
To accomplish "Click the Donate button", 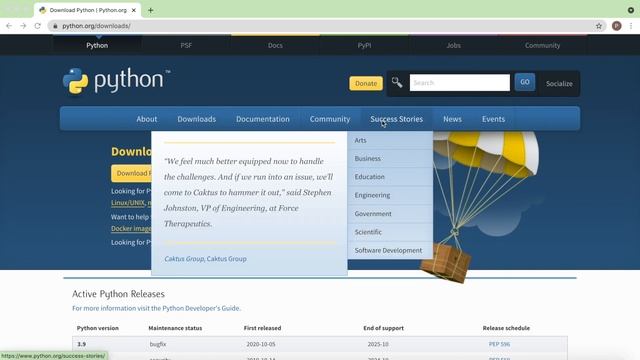I will tap(366, 83).
